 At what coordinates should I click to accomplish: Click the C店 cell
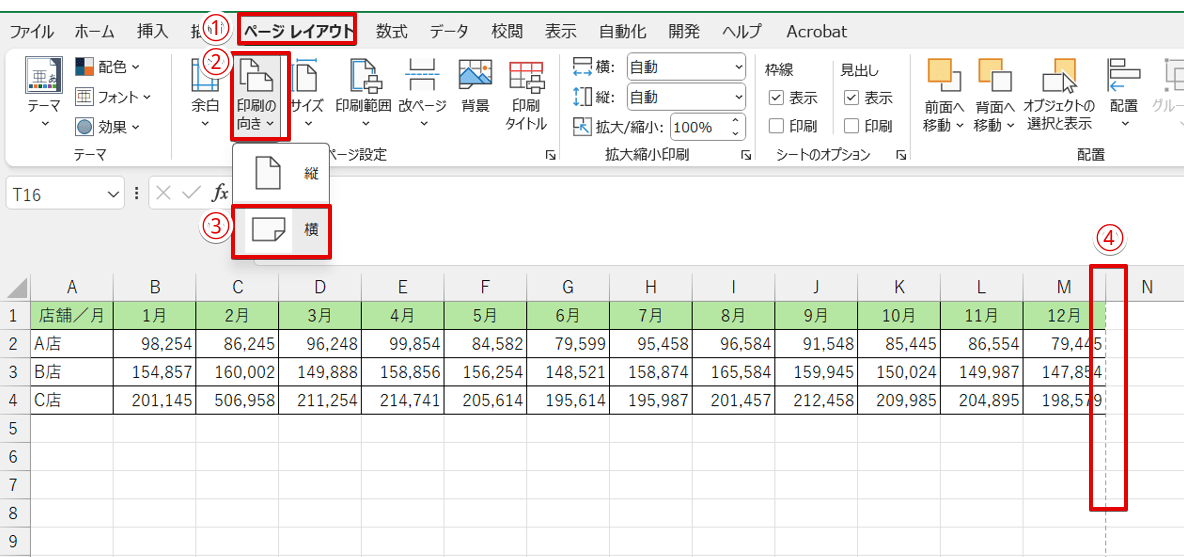pos(72,400)
